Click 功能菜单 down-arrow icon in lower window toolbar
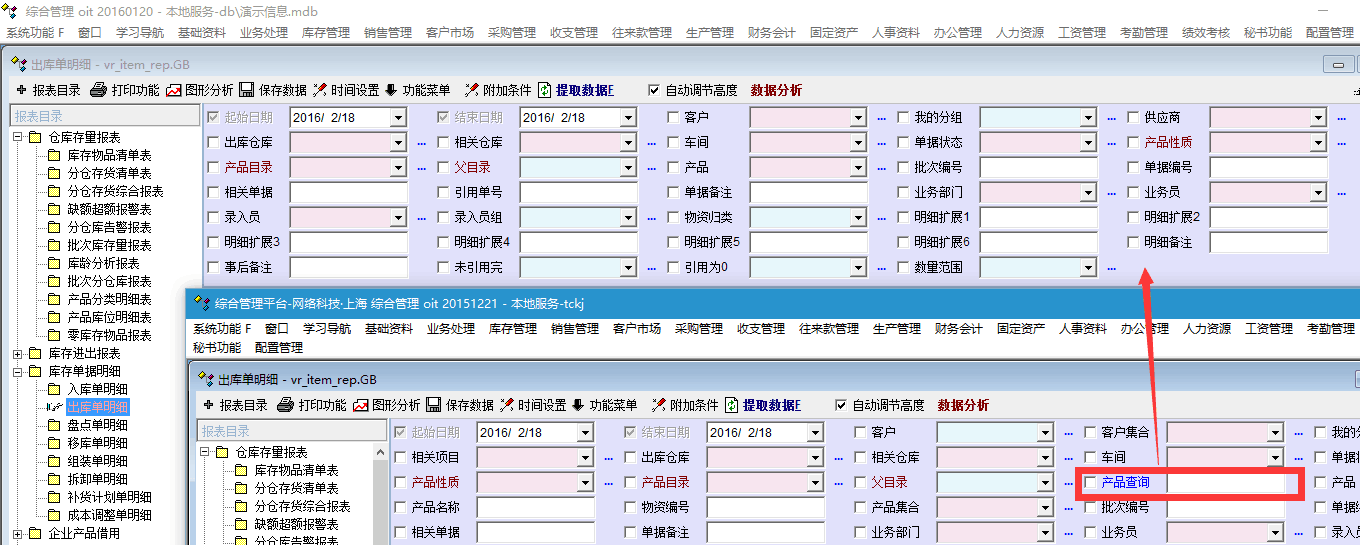 (x=578, y=405)
